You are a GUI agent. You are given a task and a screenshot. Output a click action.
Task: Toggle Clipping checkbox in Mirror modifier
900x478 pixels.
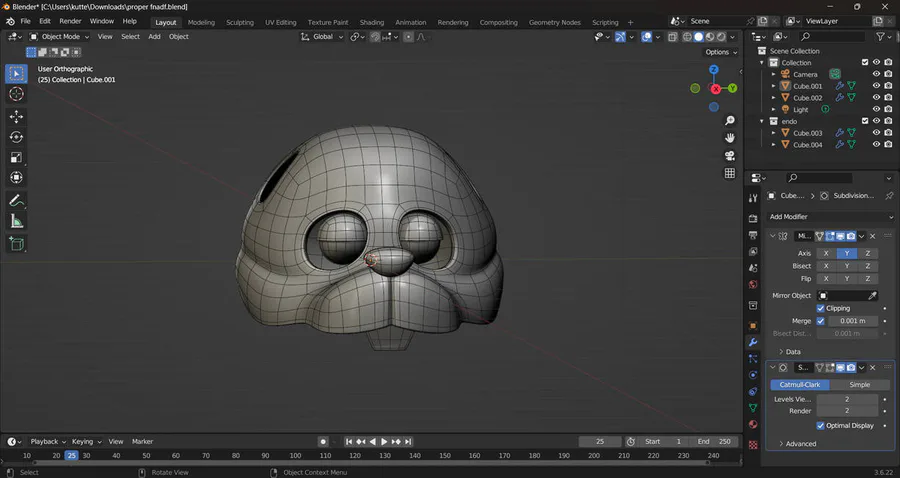pos(820,308)
